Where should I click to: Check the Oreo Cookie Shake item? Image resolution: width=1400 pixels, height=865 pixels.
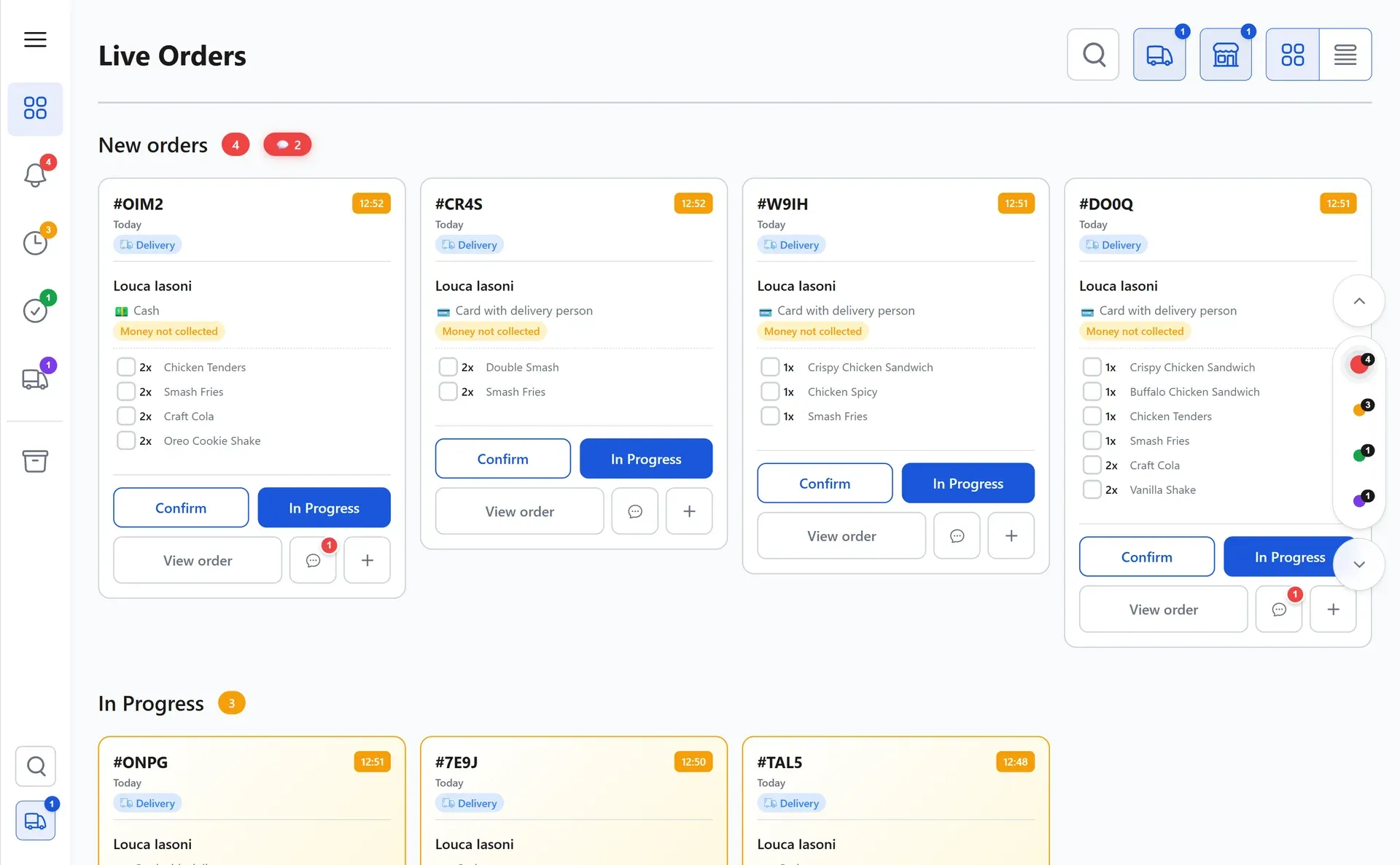pyautogui.click(x=126, y=441)
